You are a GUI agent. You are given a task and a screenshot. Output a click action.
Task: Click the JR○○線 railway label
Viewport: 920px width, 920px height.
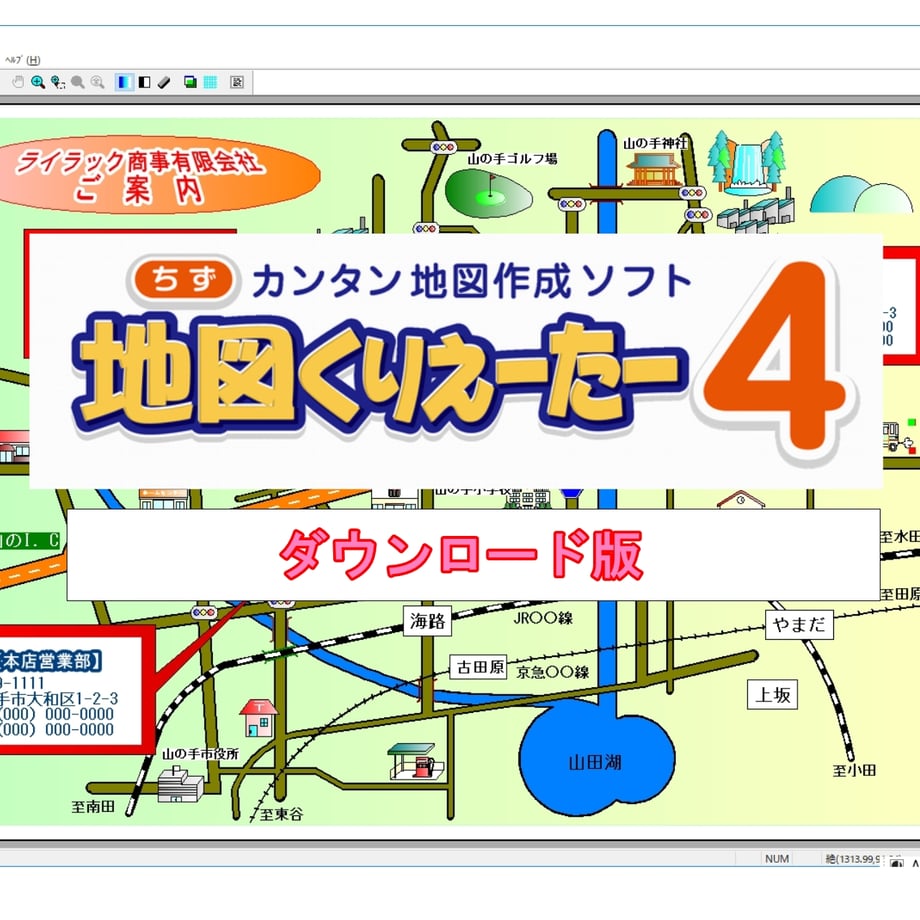[x=543, y=618]
